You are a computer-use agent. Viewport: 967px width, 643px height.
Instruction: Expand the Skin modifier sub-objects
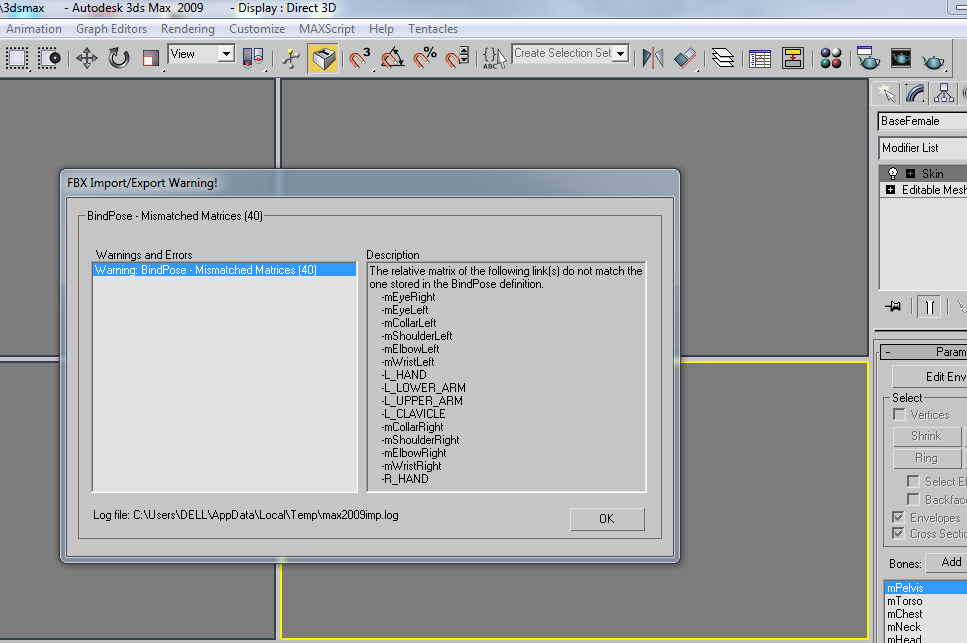coord(910,173)
